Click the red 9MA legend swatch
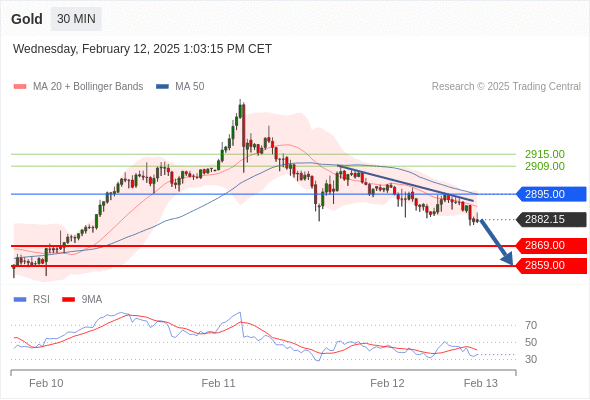590x400 pixels. tap(68, 300)
